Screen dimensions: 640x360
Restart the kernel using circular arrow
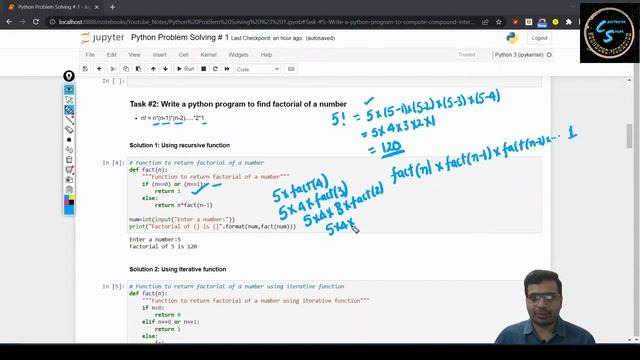pos(215,69)
